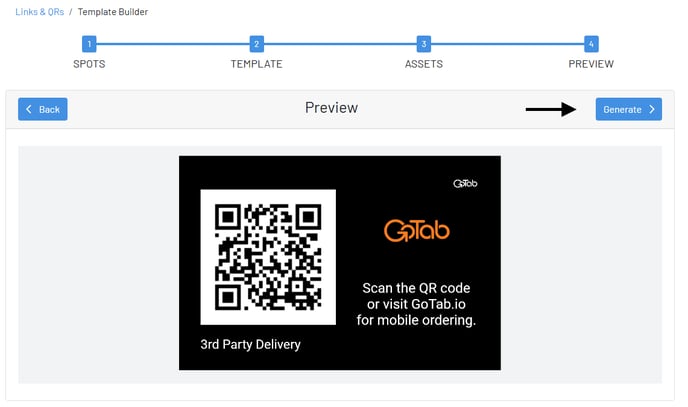Click the large orange GoTab logo
Image resolution: width=688 pixels, height=407 pixels.
417,230
